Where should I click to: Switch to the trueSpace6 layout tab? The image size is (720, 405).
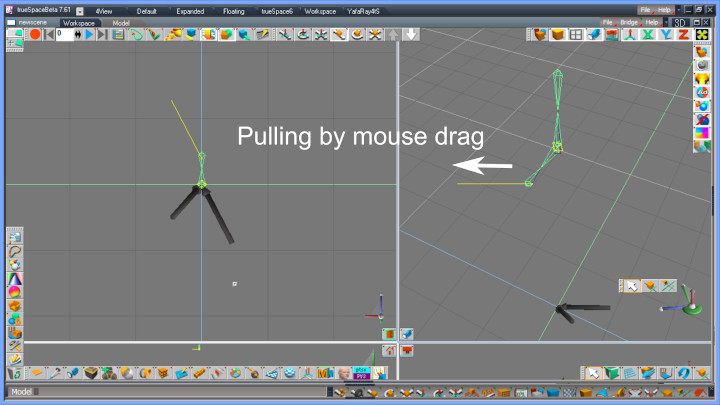click(x=277, y=11)
